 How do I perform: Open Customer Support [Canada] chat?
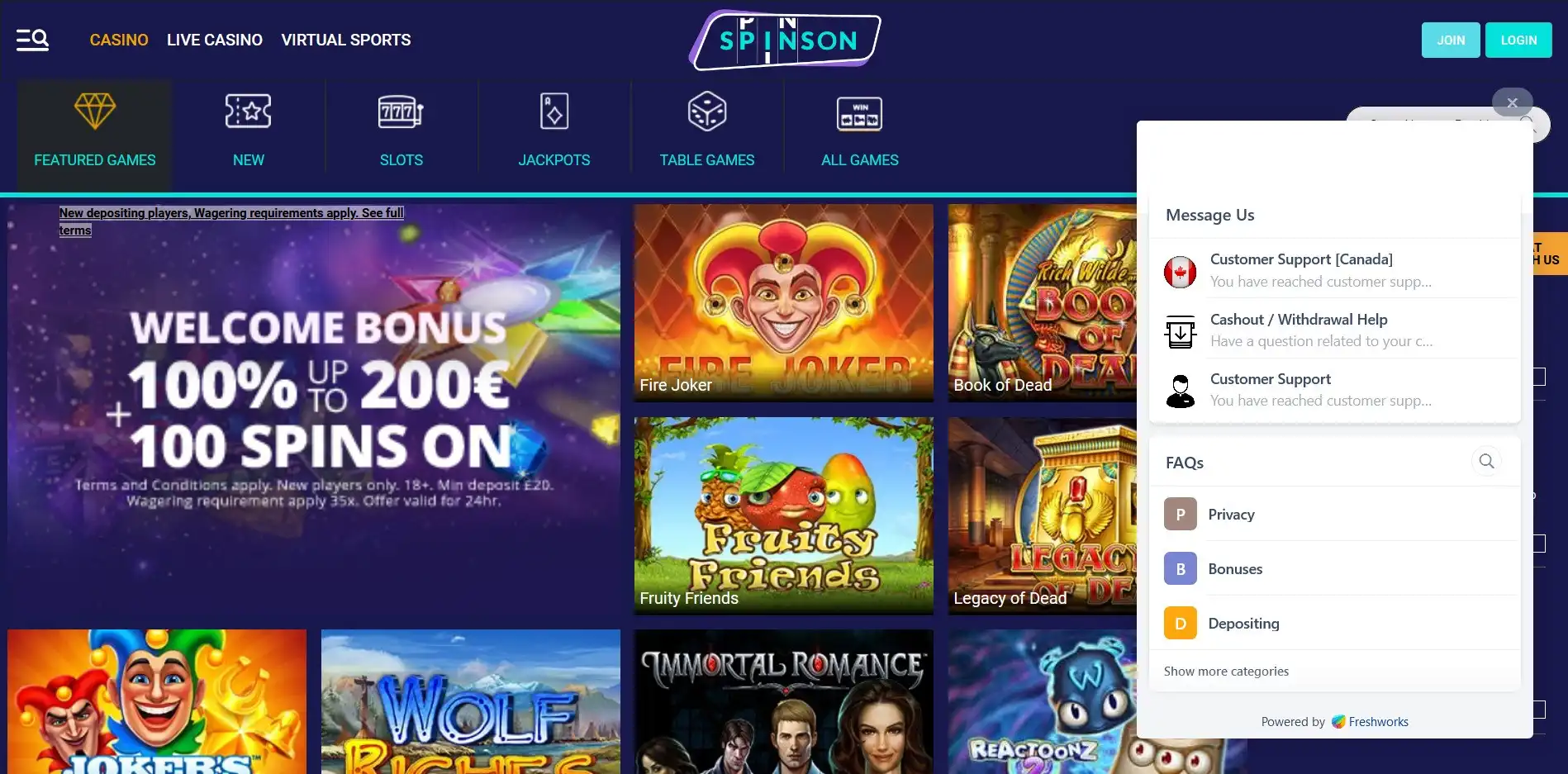pos(1334,270)
